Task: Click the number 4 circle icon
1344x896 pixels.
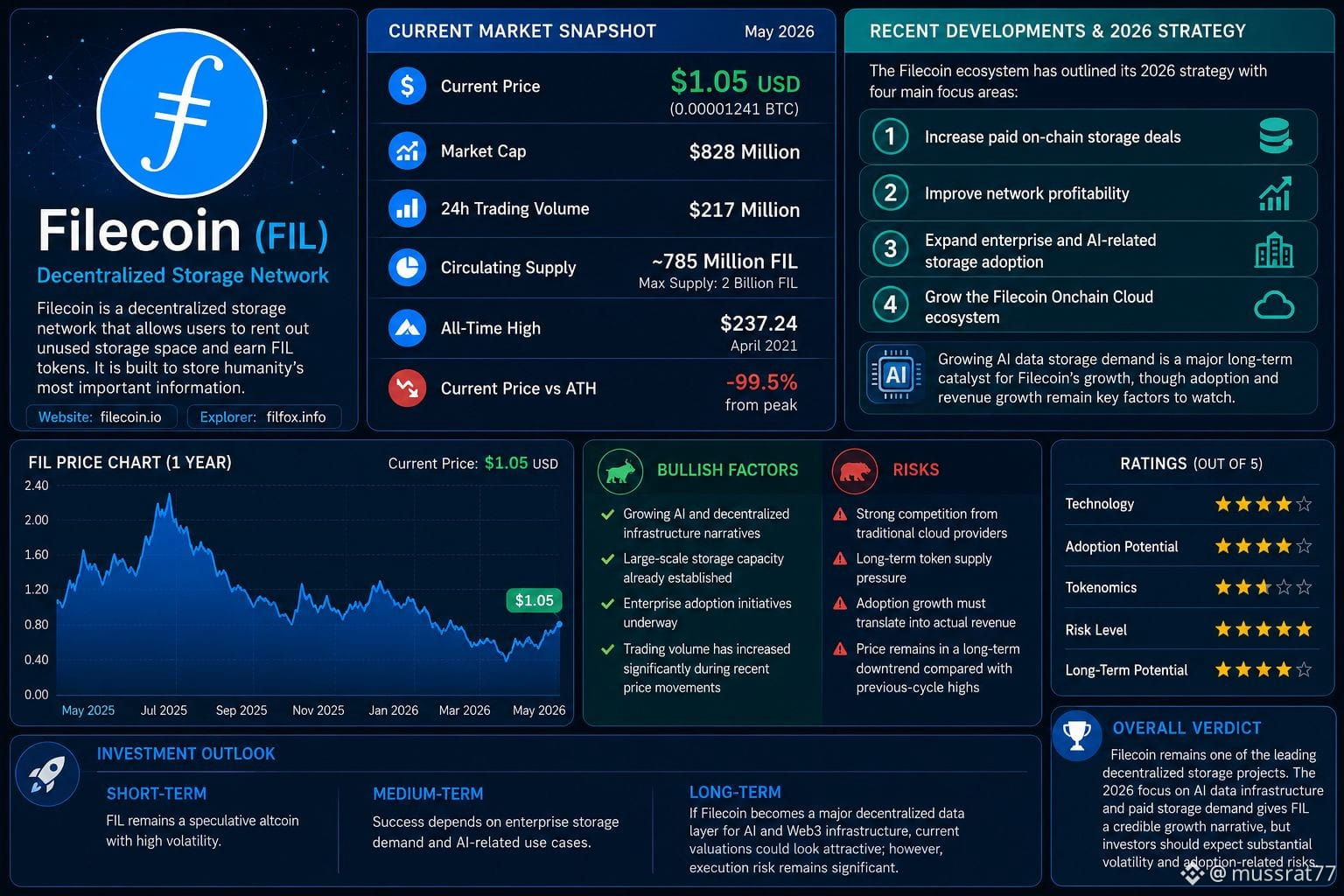Action: coord(891,304)
